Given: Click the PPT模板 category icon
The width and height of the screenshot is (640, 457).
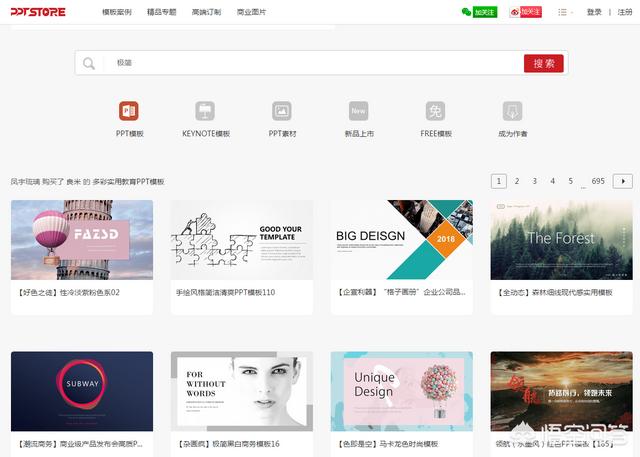Looking at the screenshot, I should 129,111.
